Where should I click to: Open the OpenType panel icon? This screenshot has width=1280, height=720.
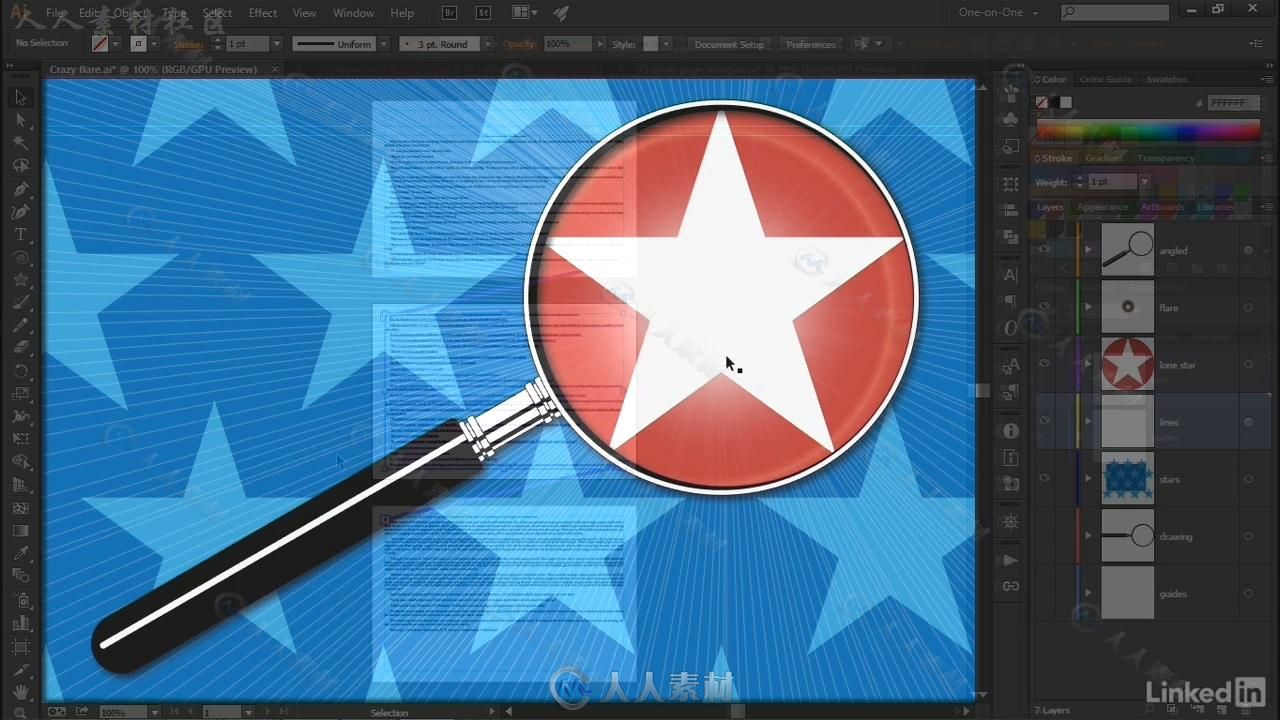coord(1010,328)
